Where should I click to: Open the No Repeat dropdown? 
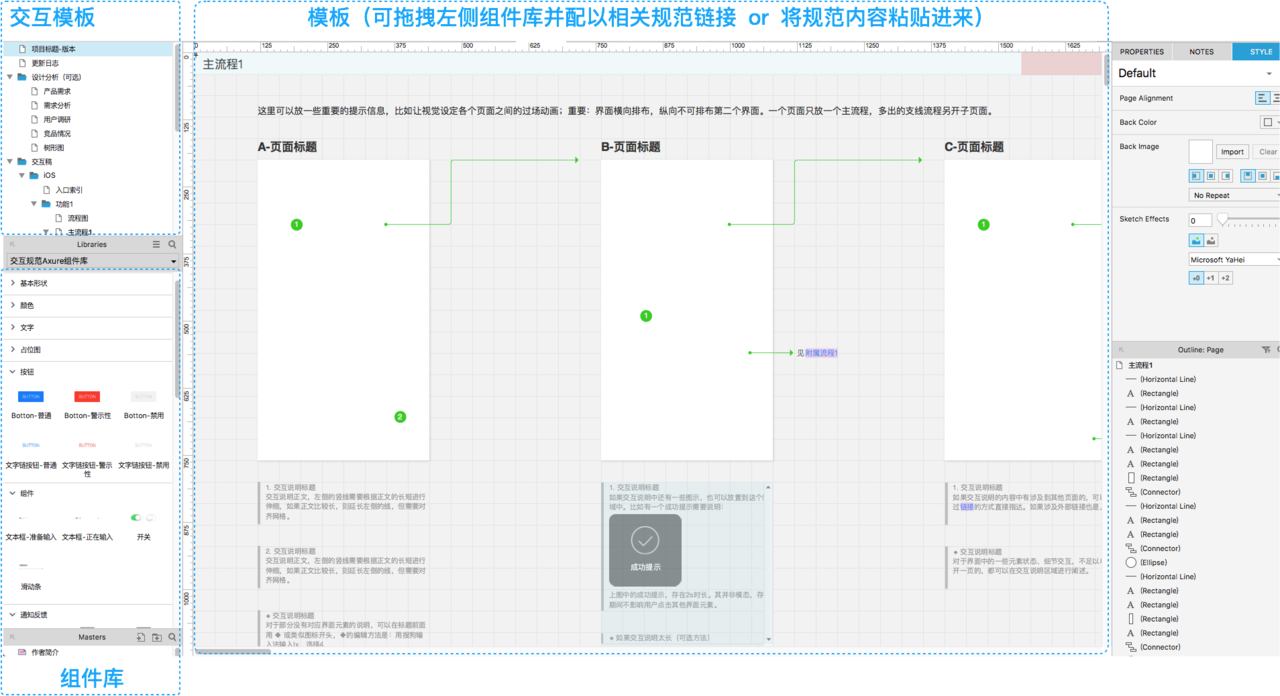[x=1235, y=195]
